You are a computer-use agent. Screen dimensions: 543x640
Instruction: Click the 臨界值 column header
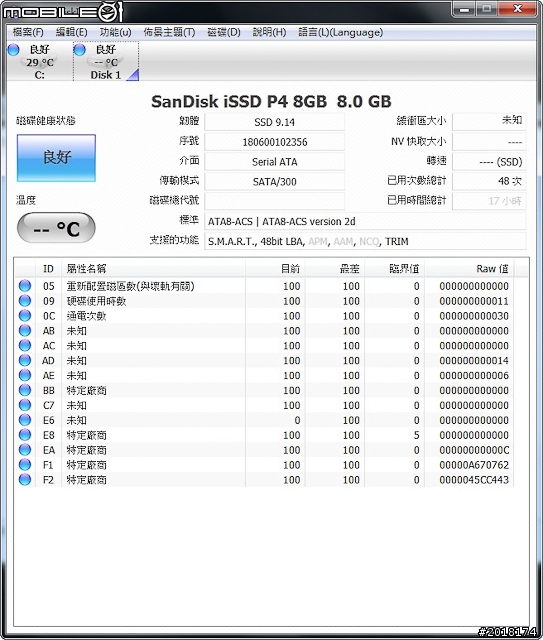pyautogui.click(x=394, y=269)
